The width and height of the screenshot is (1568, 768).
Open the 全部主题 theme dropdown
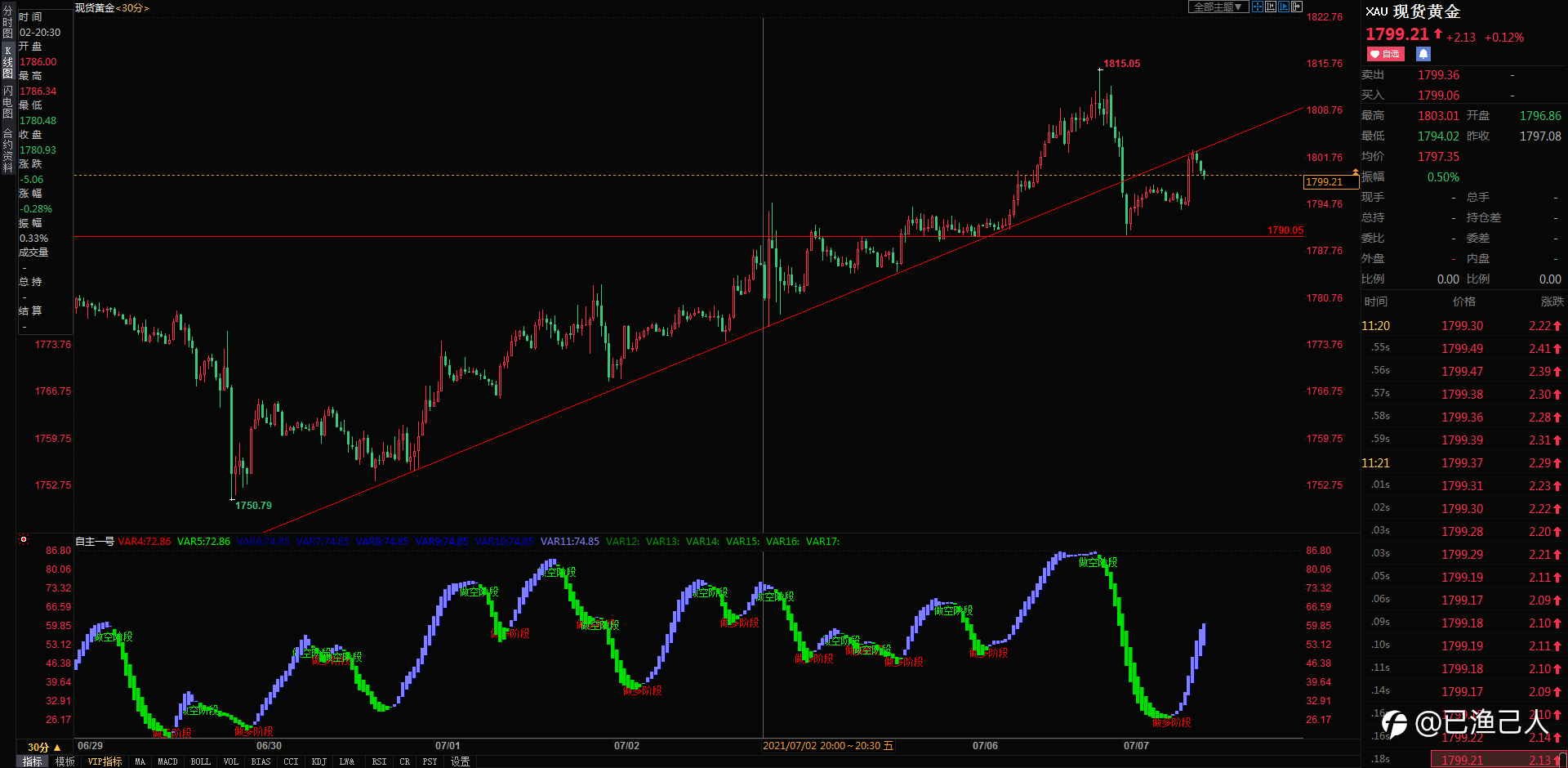[1218, 7]
